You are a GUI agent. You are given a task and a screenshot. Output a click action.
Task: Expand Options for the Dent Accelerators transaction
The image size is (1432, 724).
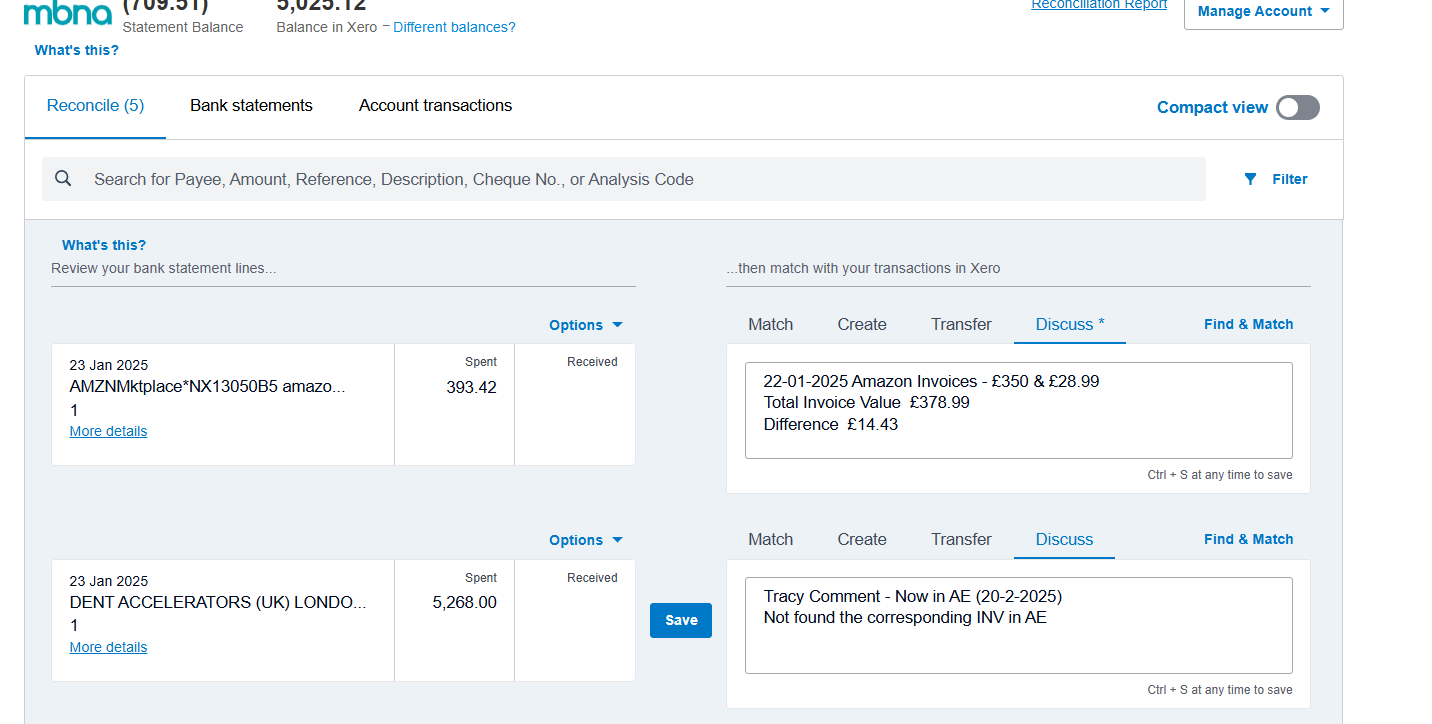pyautogui.click(x=585, y=540)
